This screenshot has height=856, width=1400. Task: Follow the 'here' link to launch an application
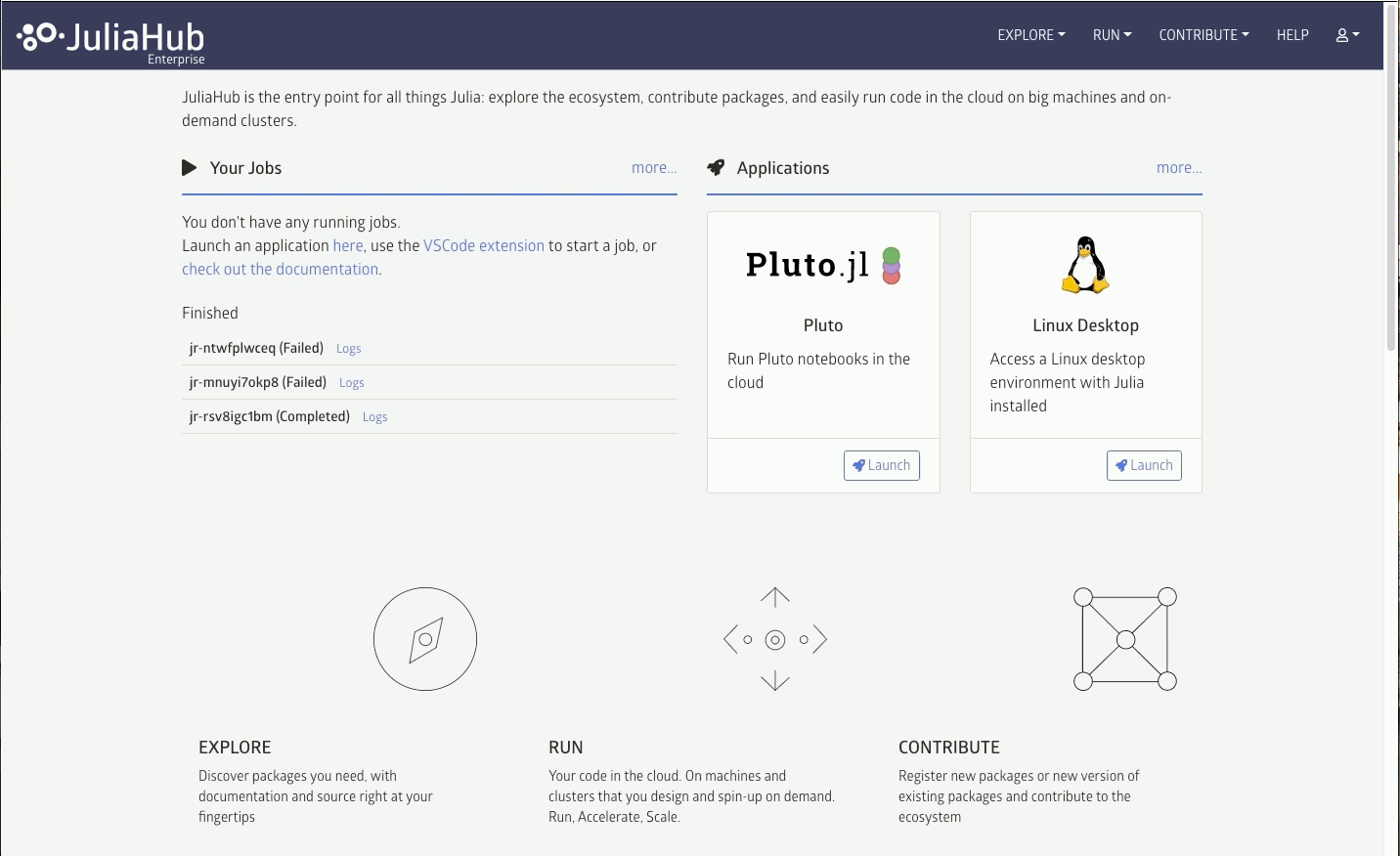click(x=347, y=246)
